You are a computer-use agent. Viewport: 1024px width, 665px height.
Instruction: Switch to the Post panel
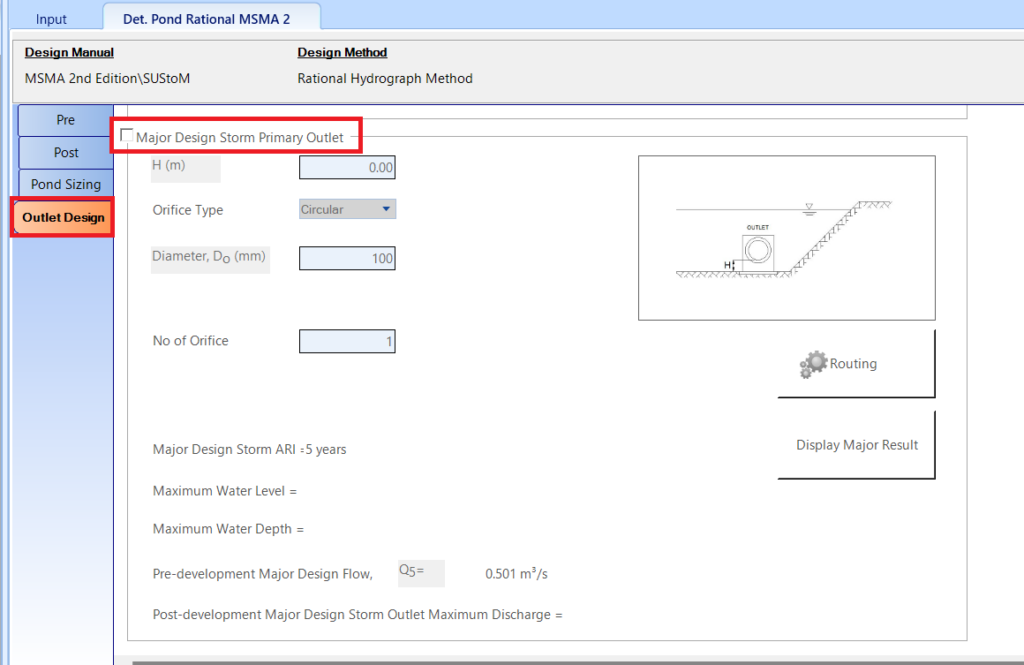coord(64,152)
